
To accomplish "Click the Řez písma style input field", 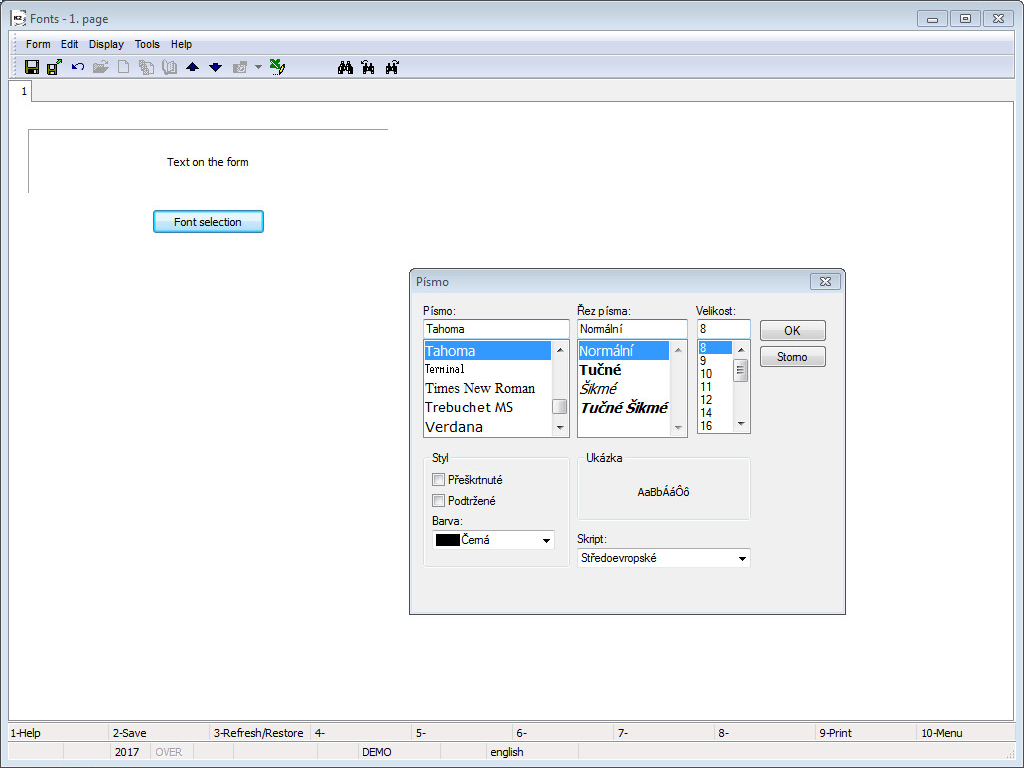I will pyautogui.click(x=632, y=329).
